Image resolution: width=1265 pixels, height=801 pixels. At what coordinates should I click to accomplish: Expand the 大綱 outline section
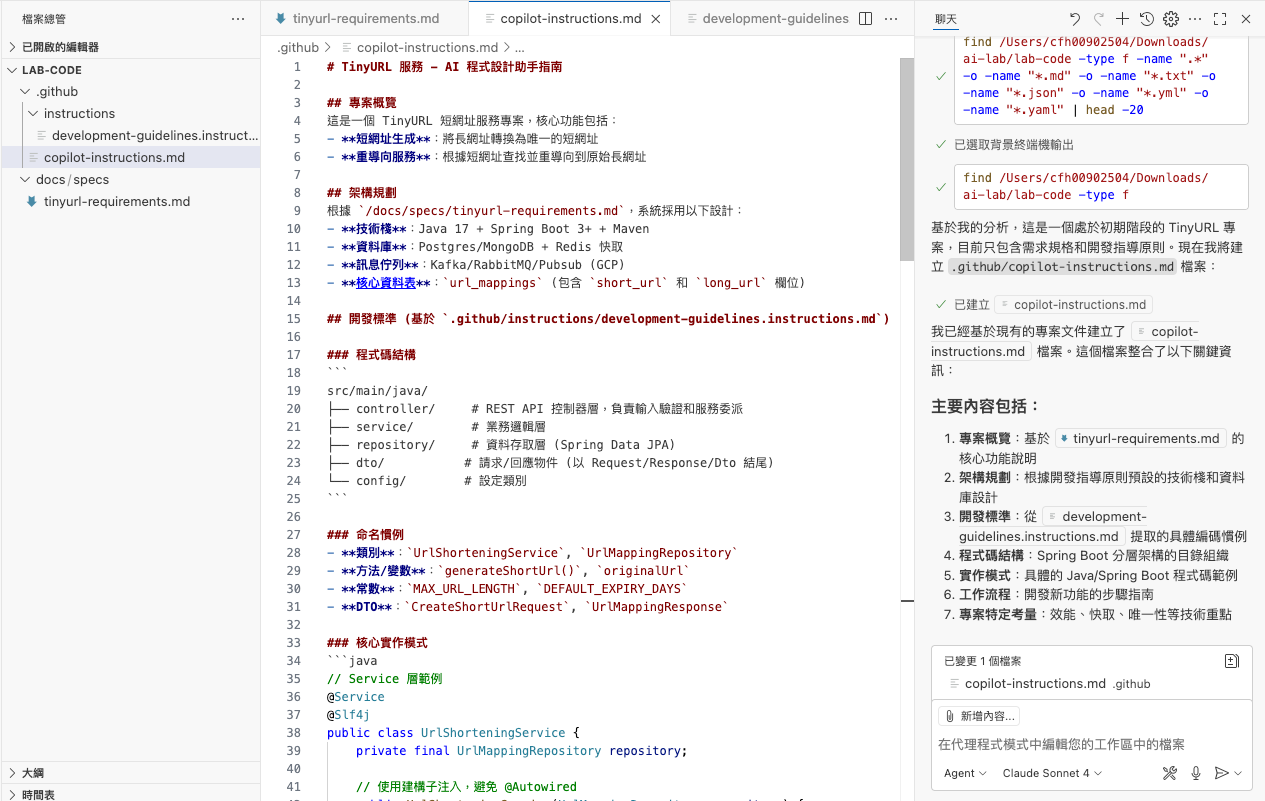[130, 773]
